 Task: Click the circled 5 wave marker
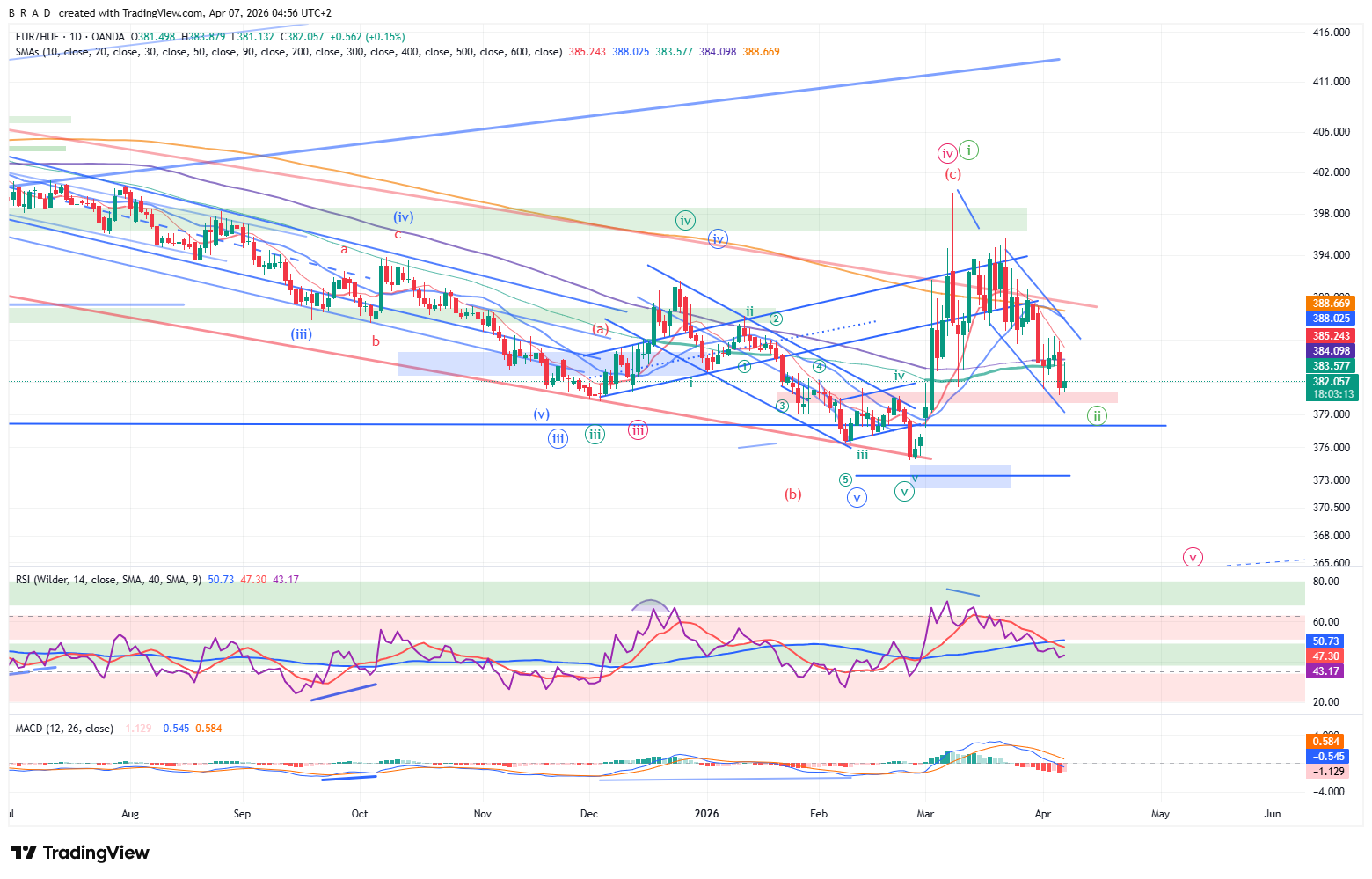tap(845, 480)
